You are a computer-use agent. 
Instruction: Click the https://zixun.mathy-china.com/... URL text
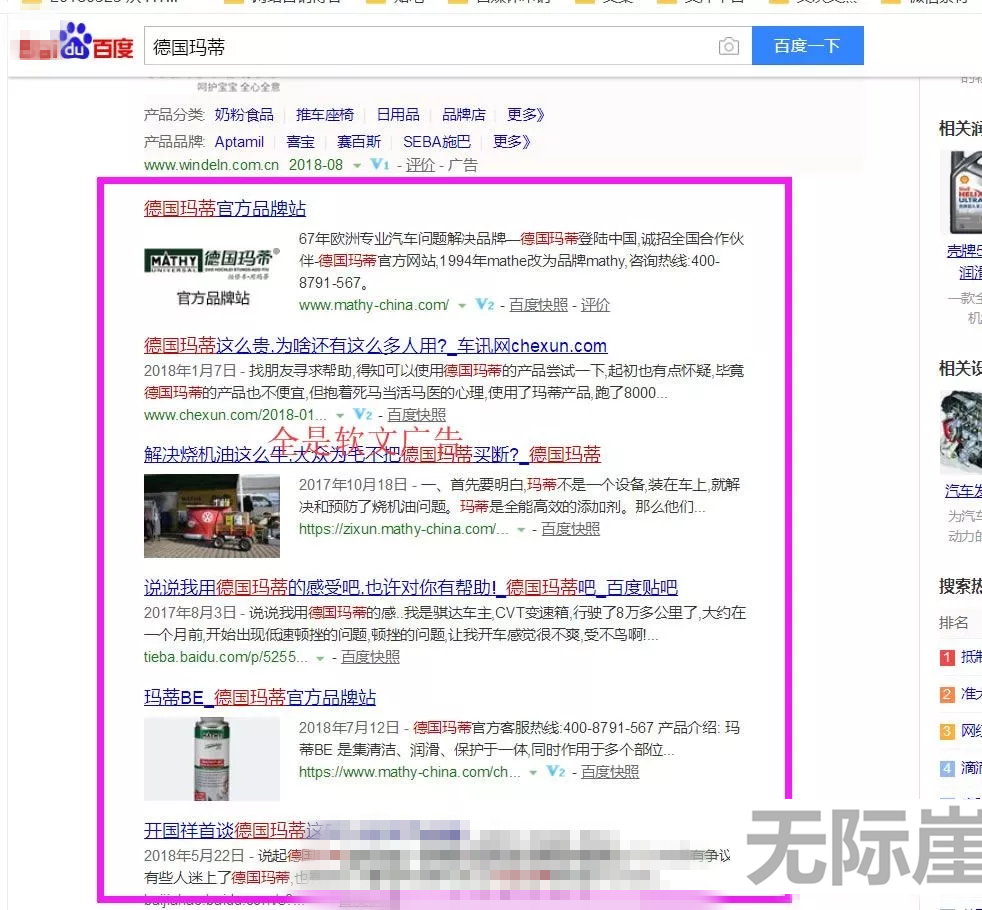point(404,529)
